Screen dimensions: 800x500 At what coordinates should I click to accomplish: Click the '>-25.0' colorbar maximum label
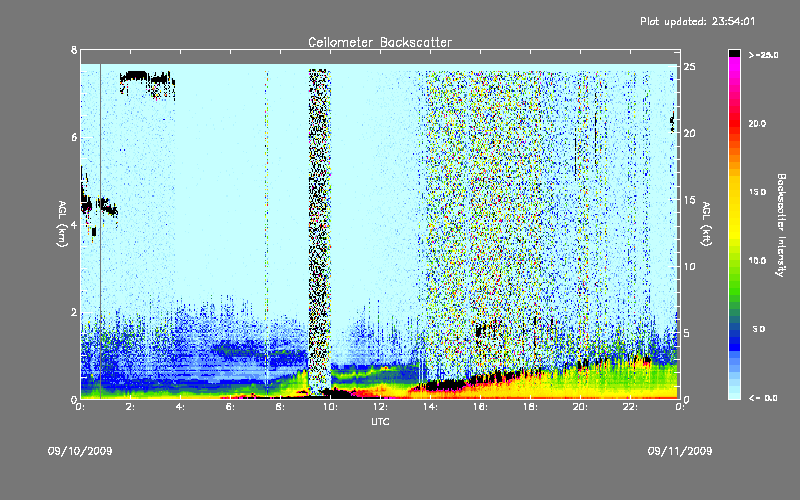pos(763,55)
